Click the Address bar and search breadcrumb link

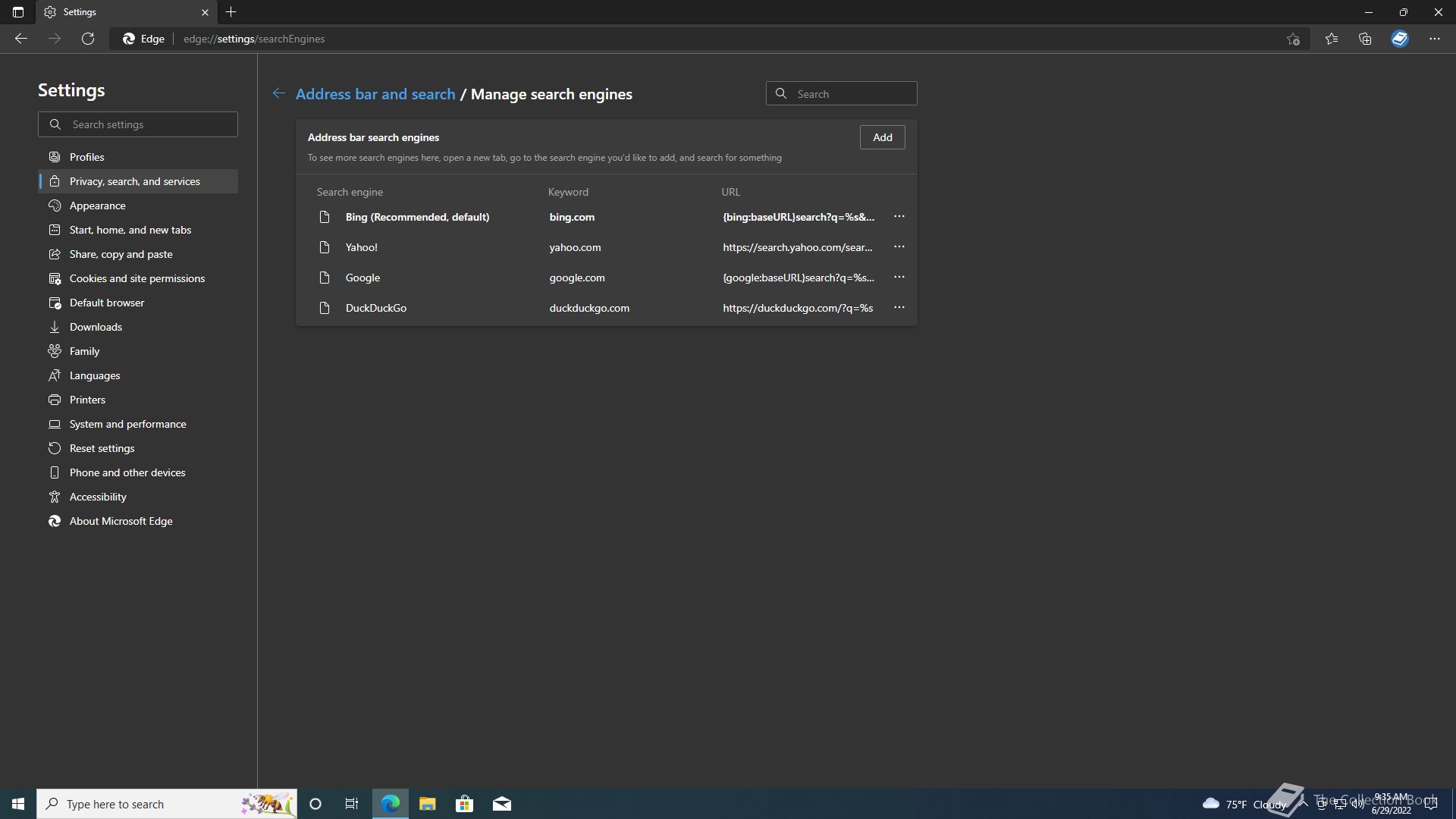coord(375,94)
